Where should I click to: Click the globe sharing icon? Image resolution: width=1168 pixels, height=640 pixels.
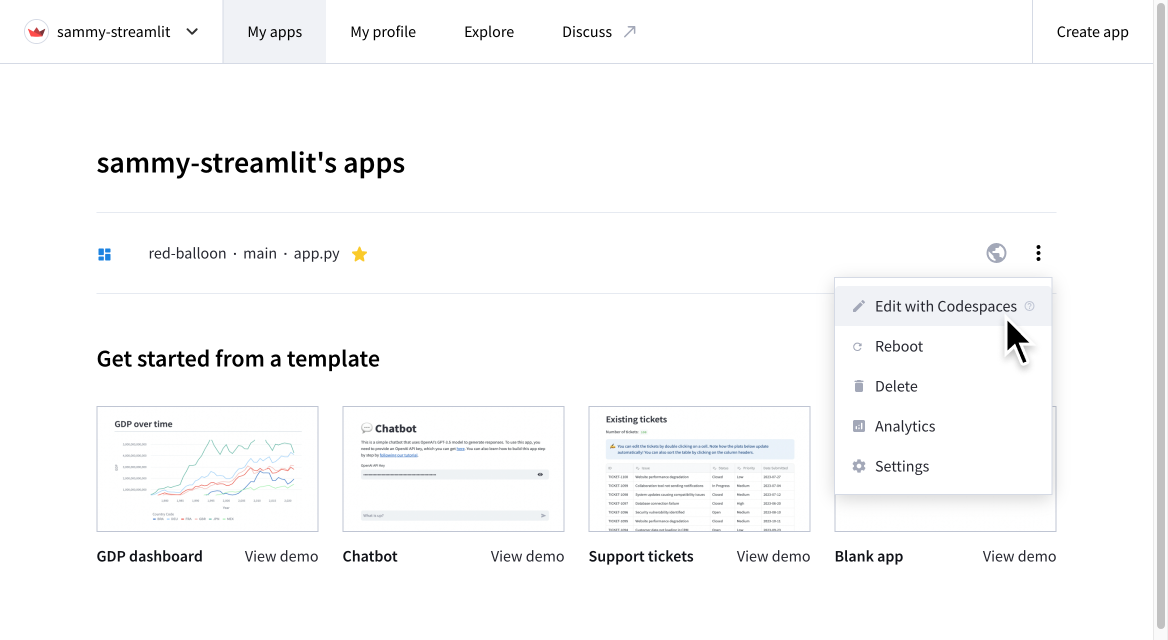point(996,253)
